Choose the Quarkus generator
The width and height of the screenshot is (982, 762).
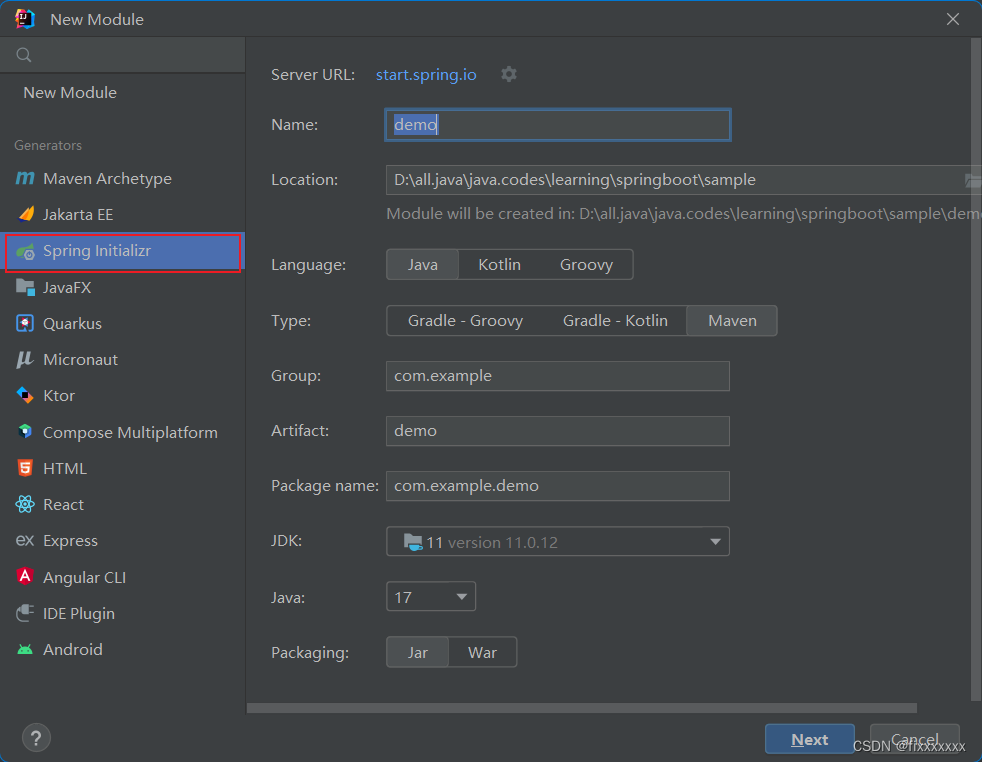coord(76,323)
